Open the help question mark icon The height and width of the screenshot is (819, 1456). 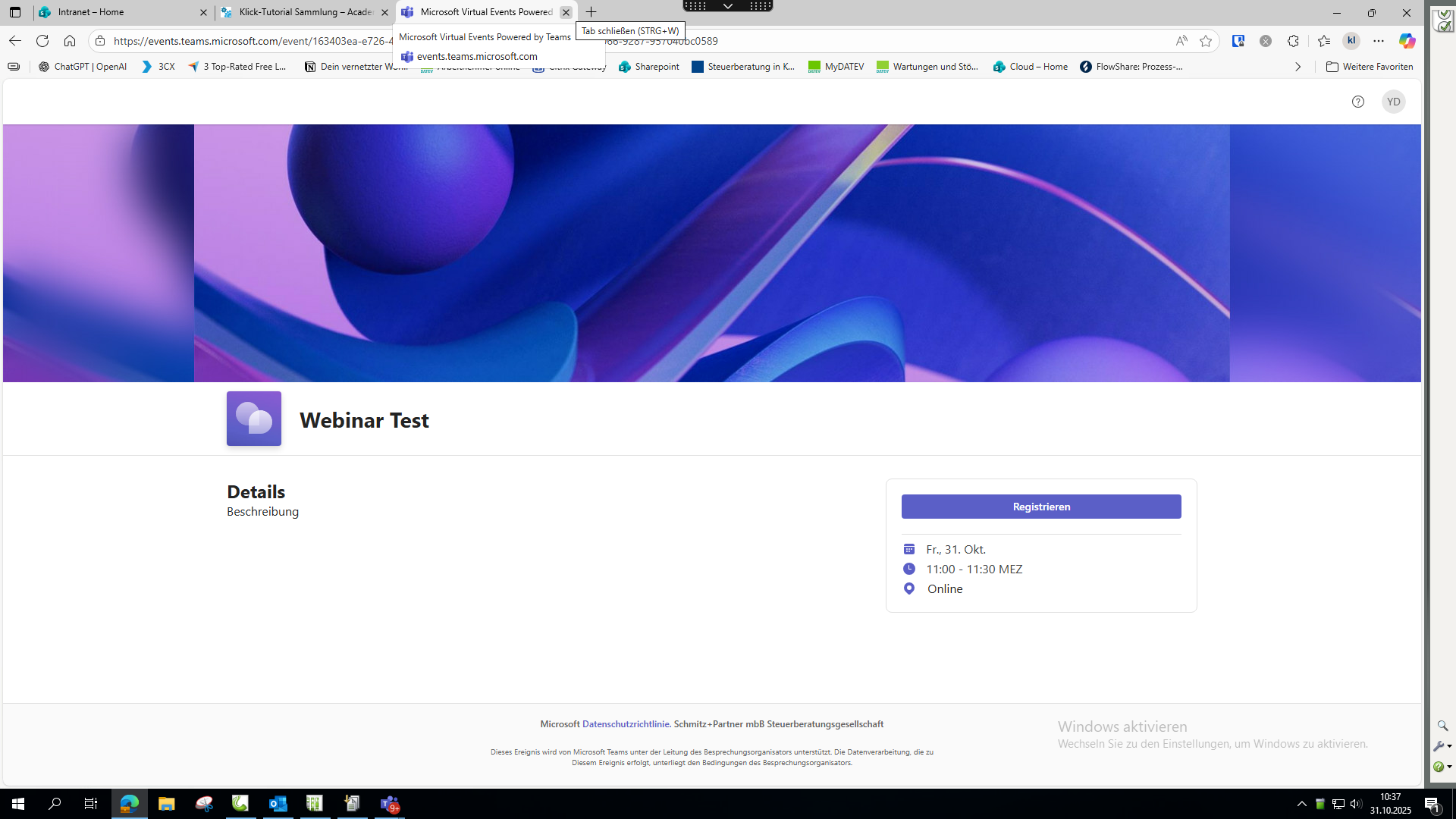(x=1357, y=102)
